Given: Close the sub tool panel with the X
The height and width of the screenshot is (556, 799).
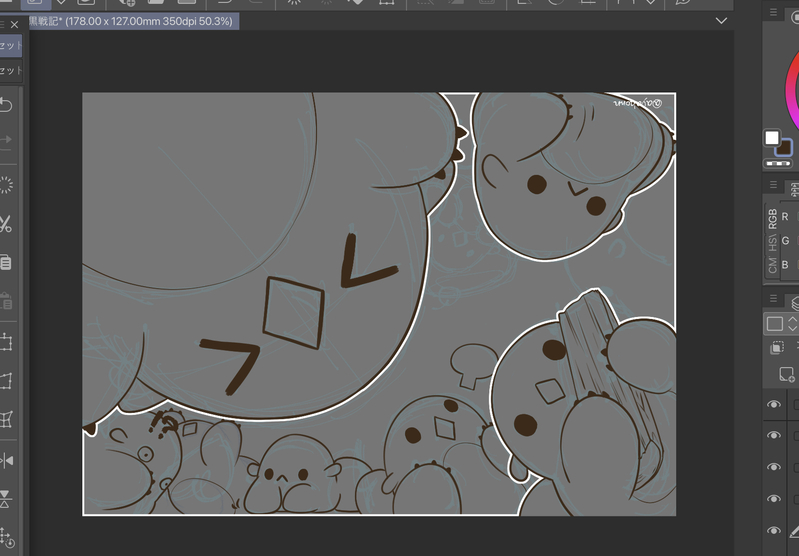Looking at the screenshot, I should point(14,24).
